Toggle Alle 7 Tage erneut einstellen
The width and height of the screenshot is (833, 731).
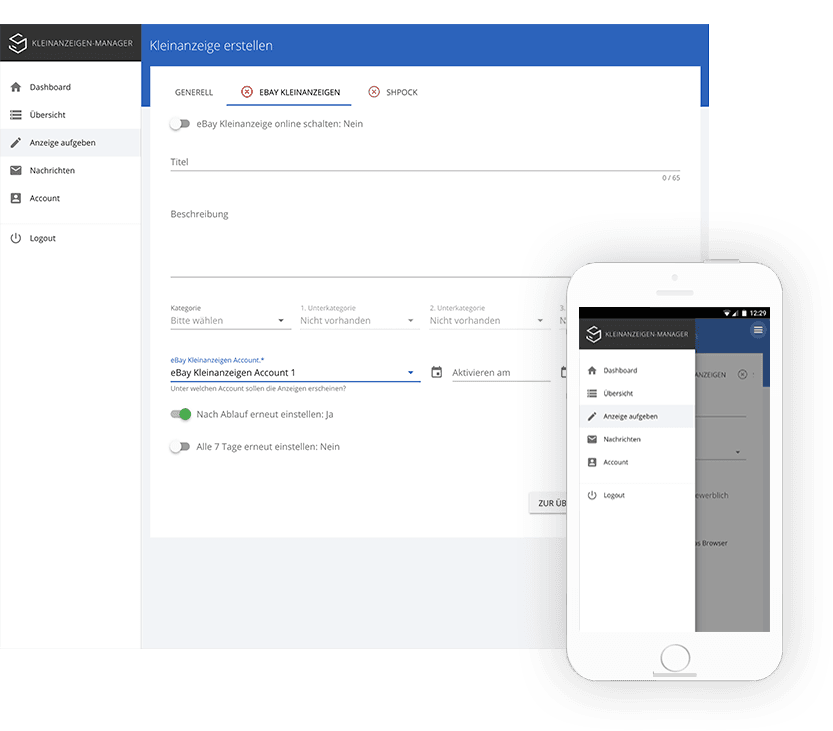click(179, 447)
